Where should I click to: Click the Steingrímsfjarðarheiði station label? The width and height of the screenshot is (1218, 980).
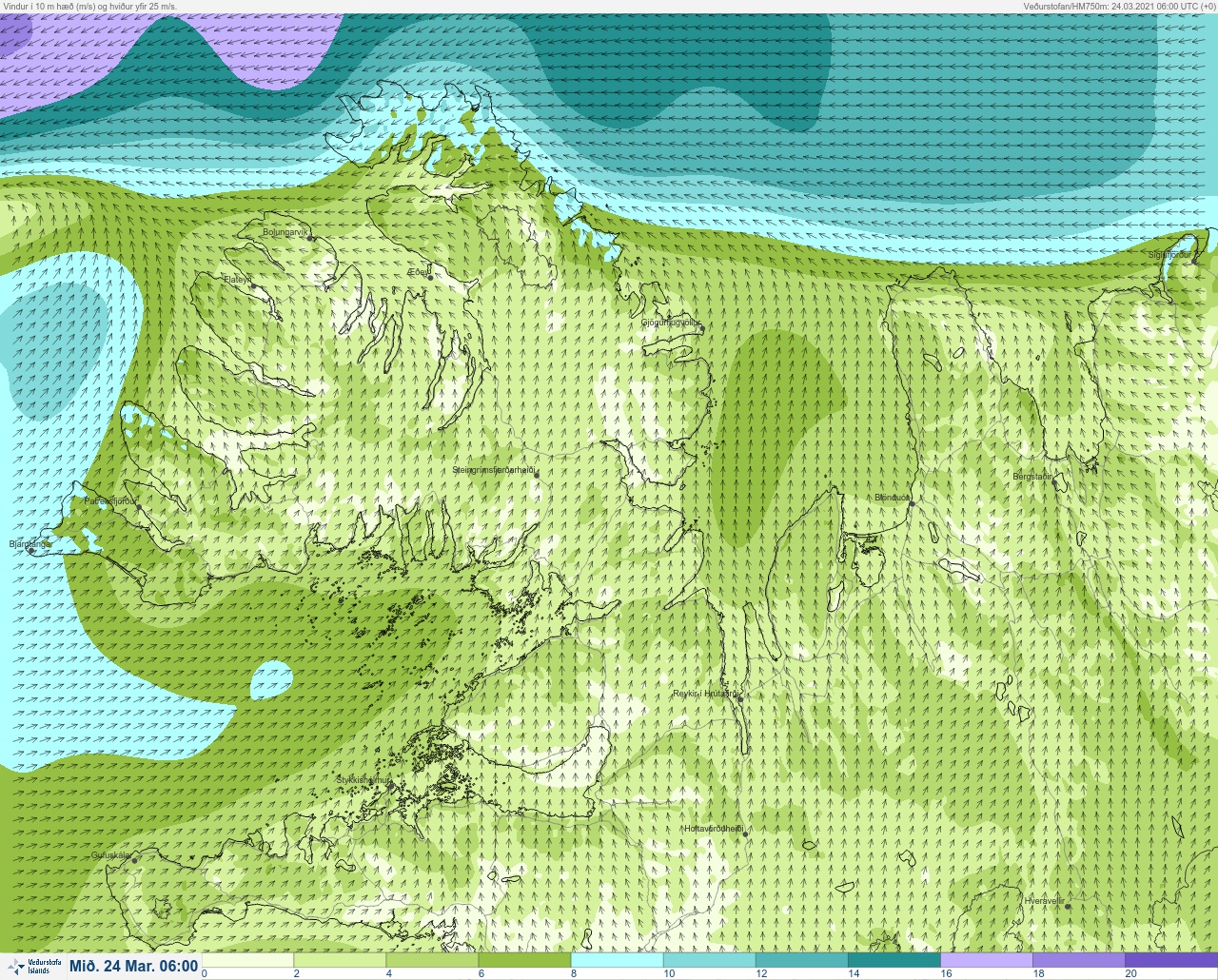pos(493,470)
